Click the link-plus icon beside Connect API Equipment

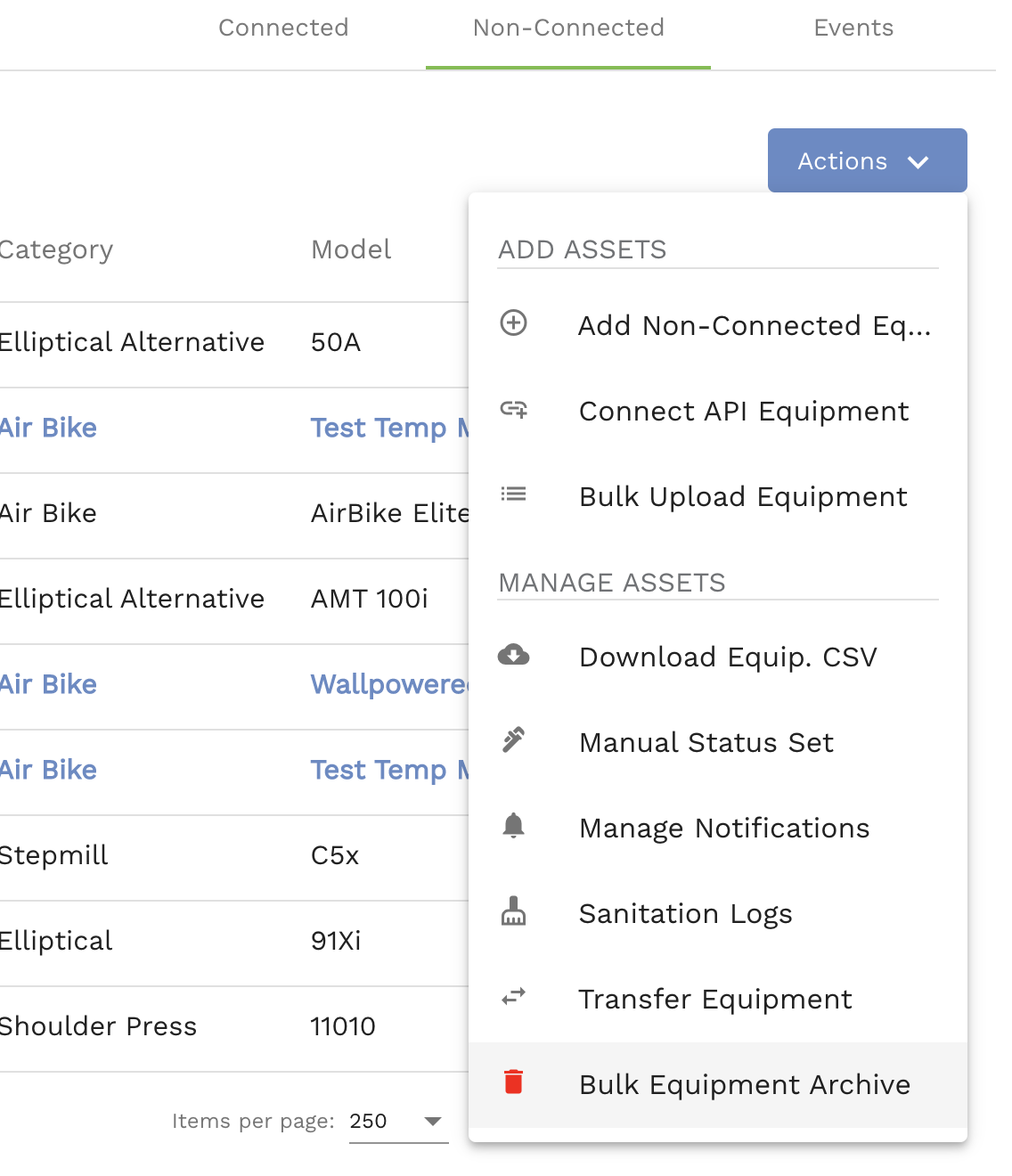click(513, 409)
